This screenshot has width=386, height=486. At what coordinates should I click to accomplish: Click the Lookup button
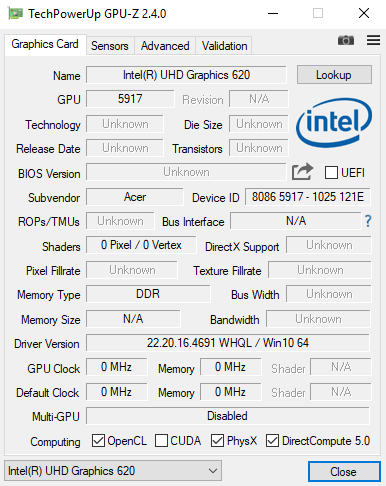pyautogui.click(x=334, y=75)
